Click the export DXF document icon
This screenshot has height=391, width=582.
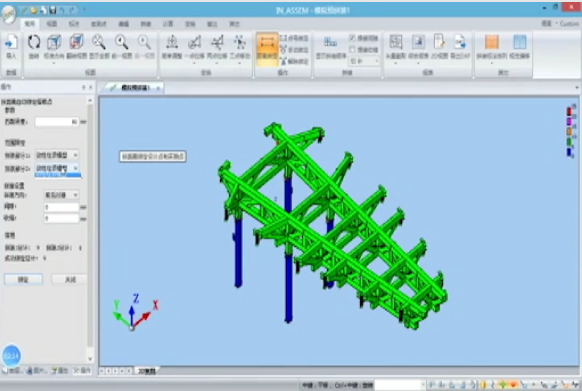[460, 46]
